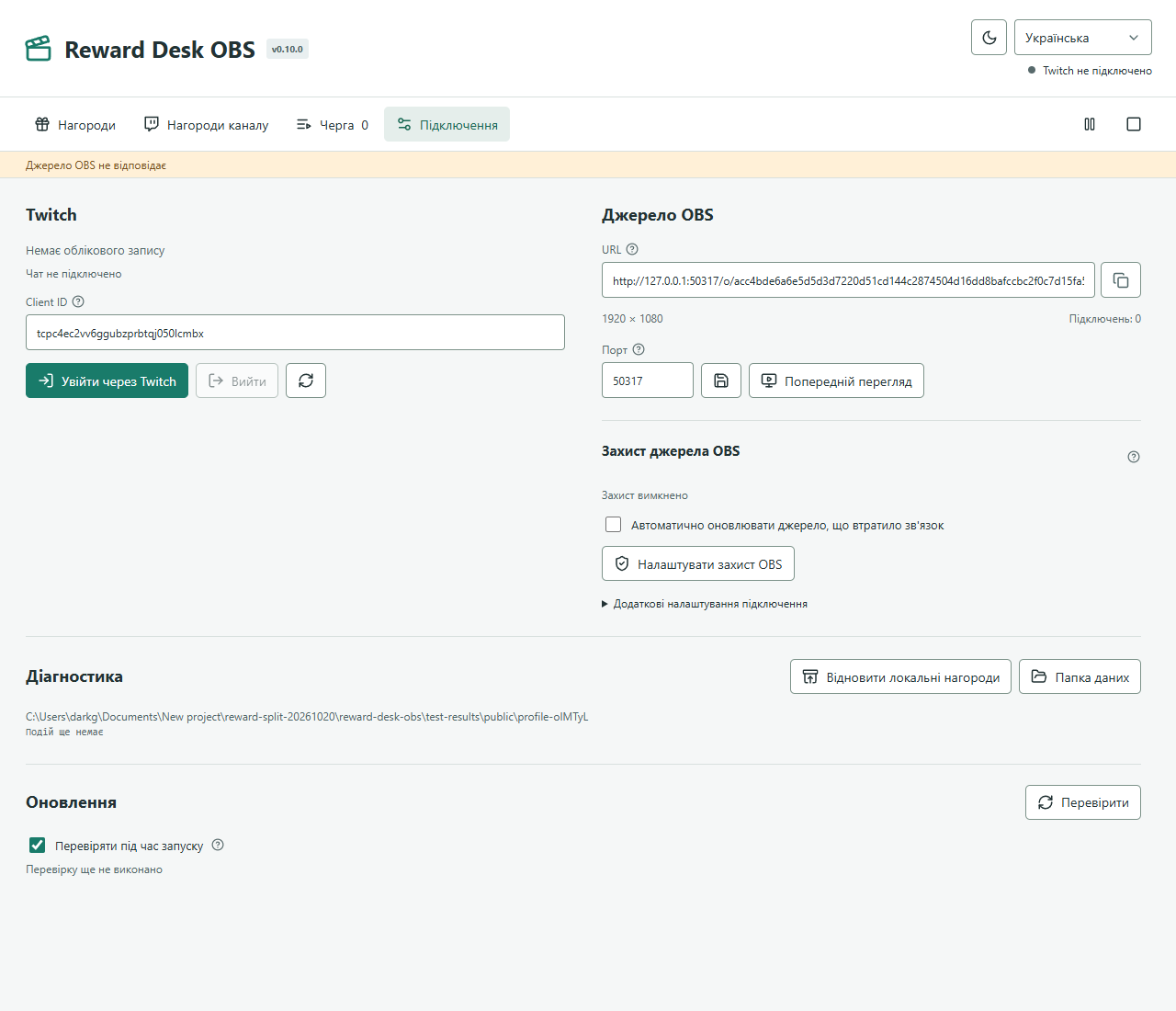
Task: Click the diagnostics profile folder path
Action: 307,717
